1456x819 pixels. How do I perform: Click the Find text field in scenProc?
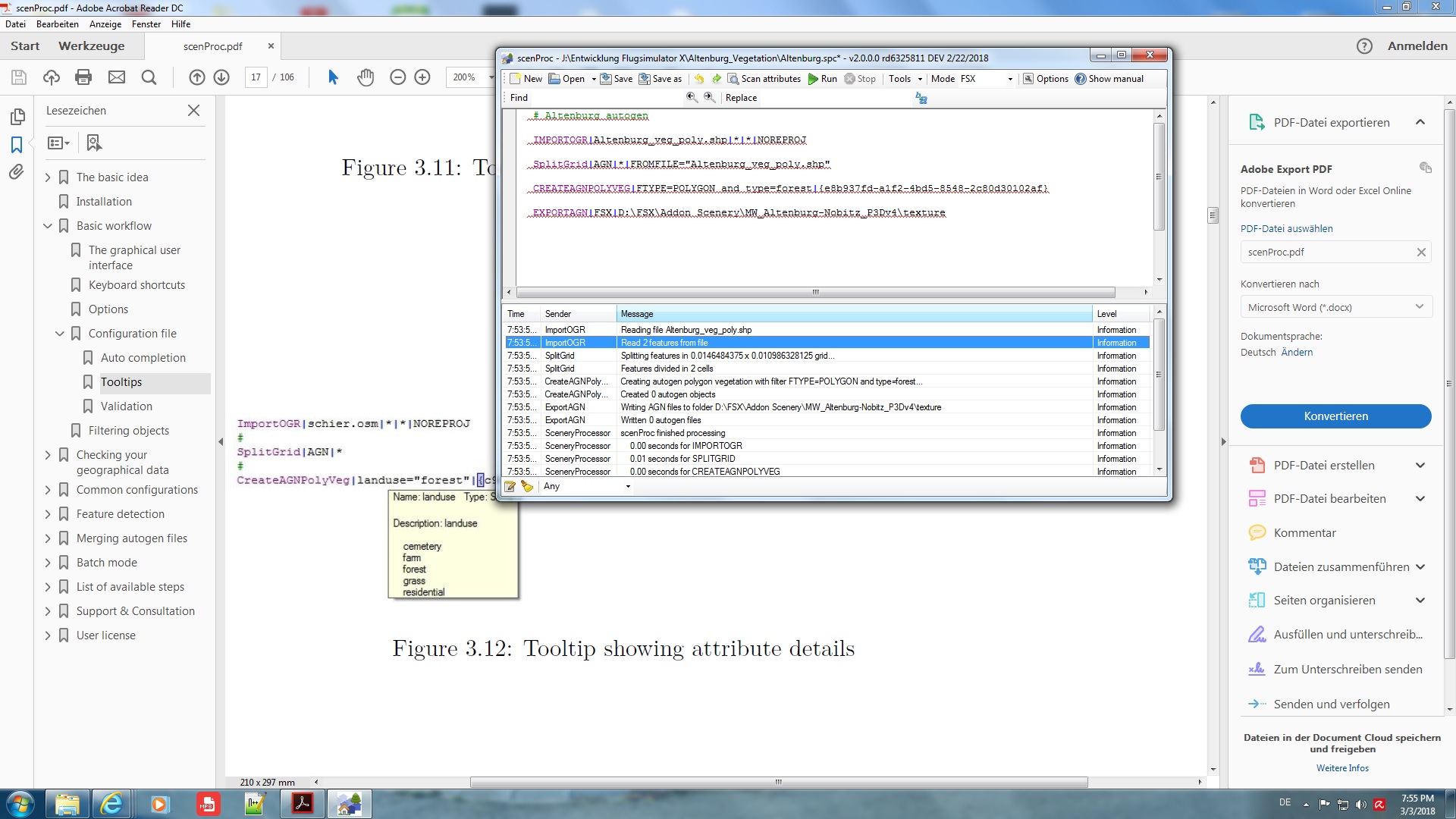(606, 98)
